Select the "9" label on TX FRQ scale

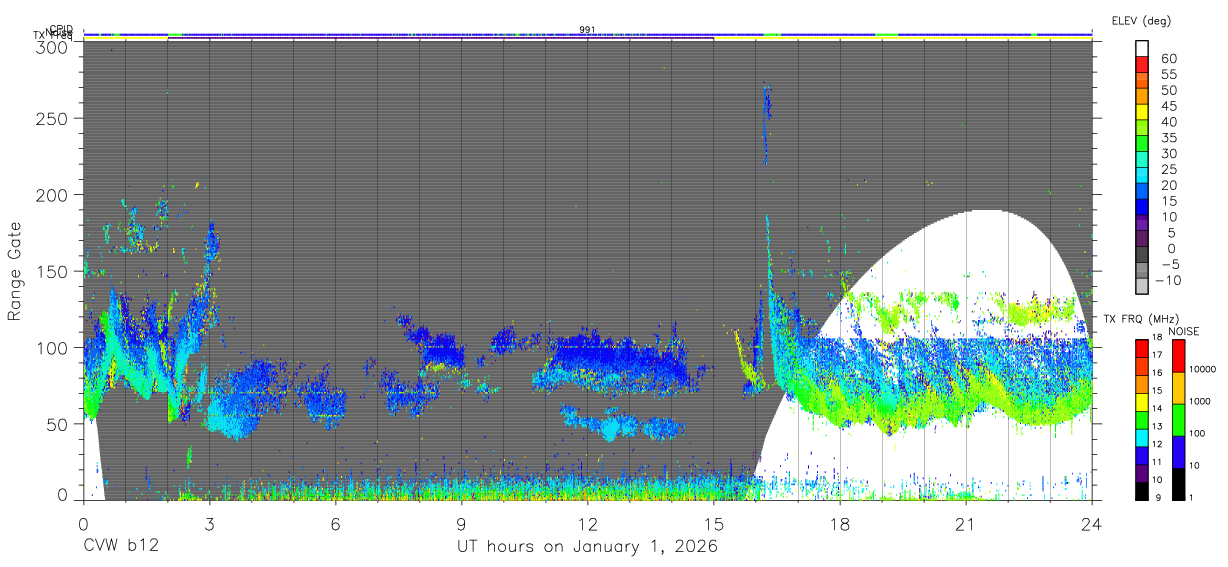[x=1158, y=499]
